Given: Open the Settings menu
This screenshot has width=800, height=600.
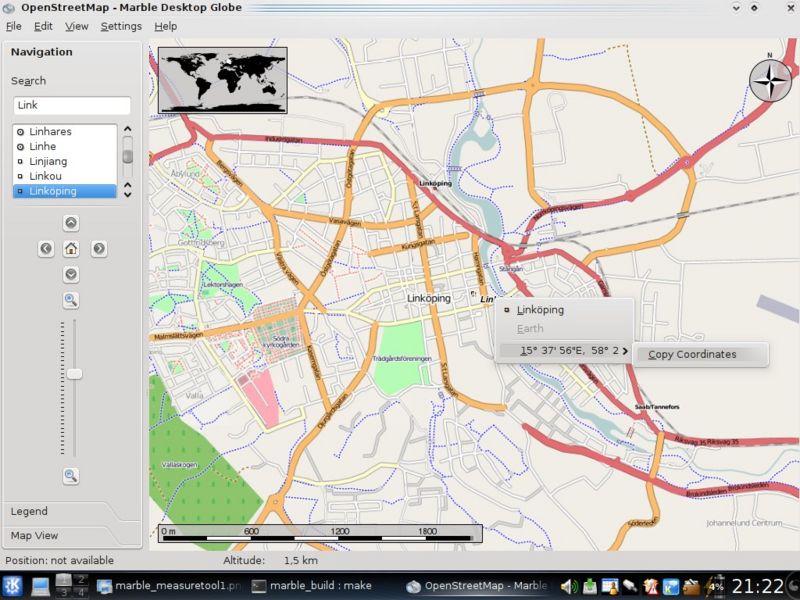Looking at the screenshot, I should point(121,26).
